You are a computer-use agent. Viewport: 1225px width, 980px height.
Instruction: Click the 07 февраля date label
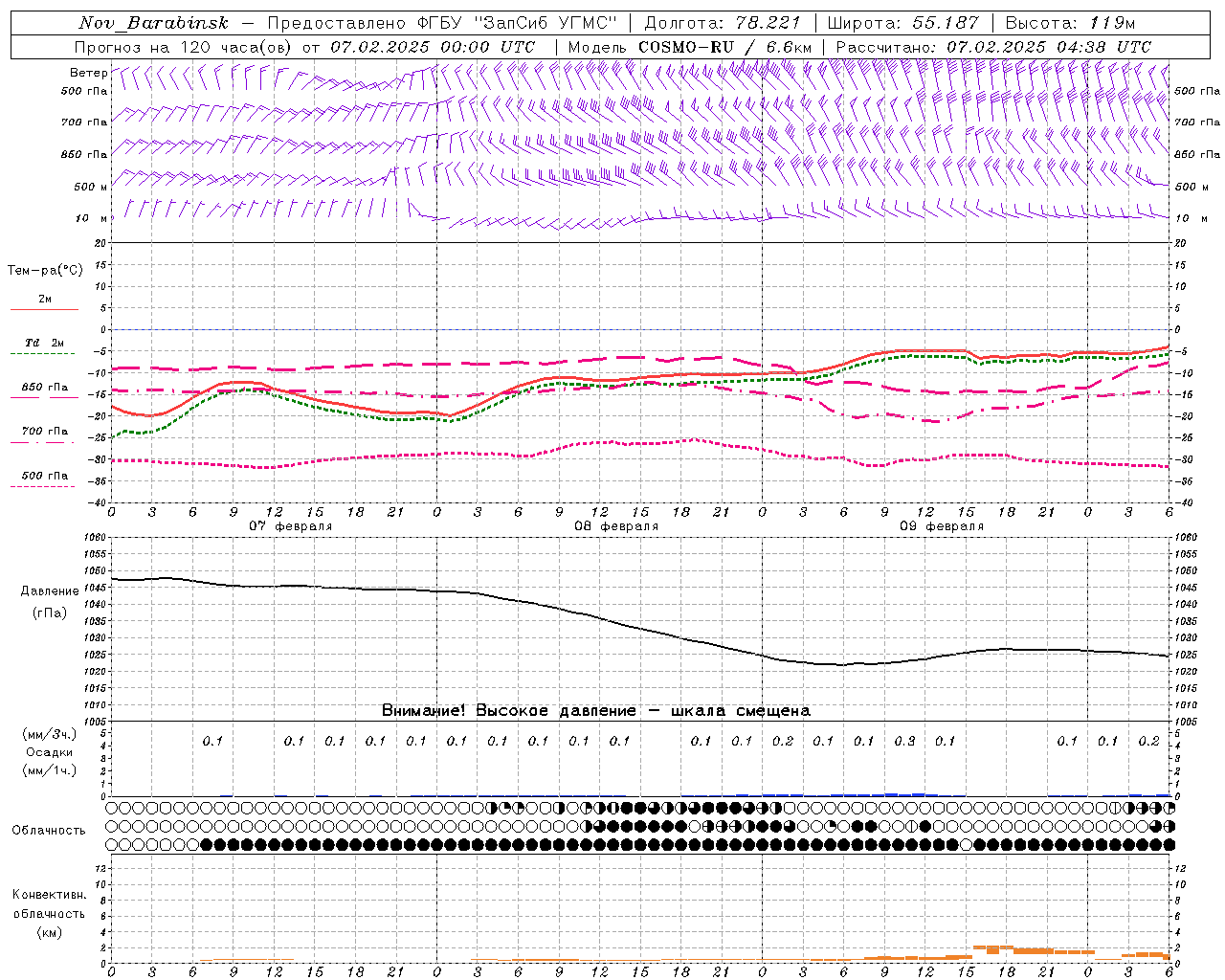[291, 526]
